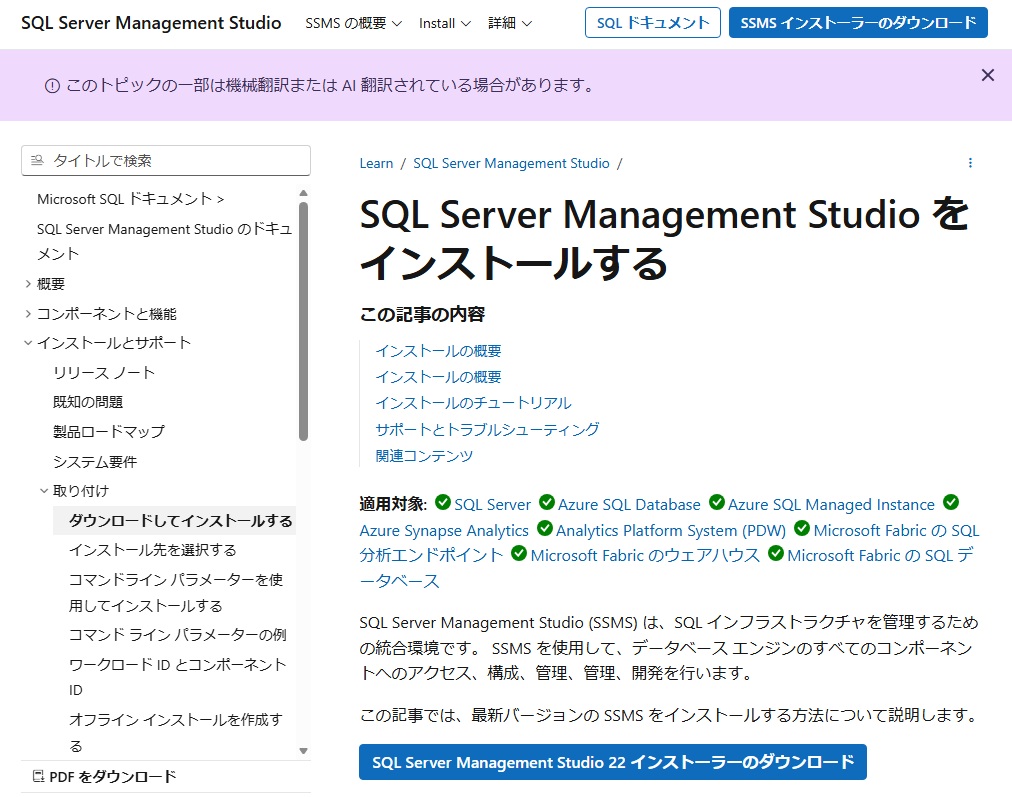
Task: Select システム要件 in the sidebar
Action: point(97,463)
